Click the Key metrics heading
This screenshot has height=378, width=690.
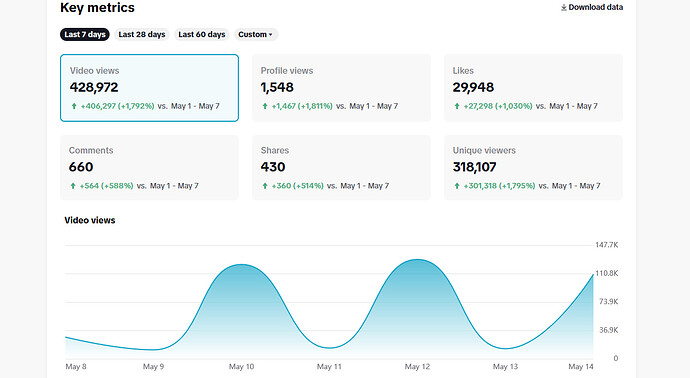pos(97,7)
